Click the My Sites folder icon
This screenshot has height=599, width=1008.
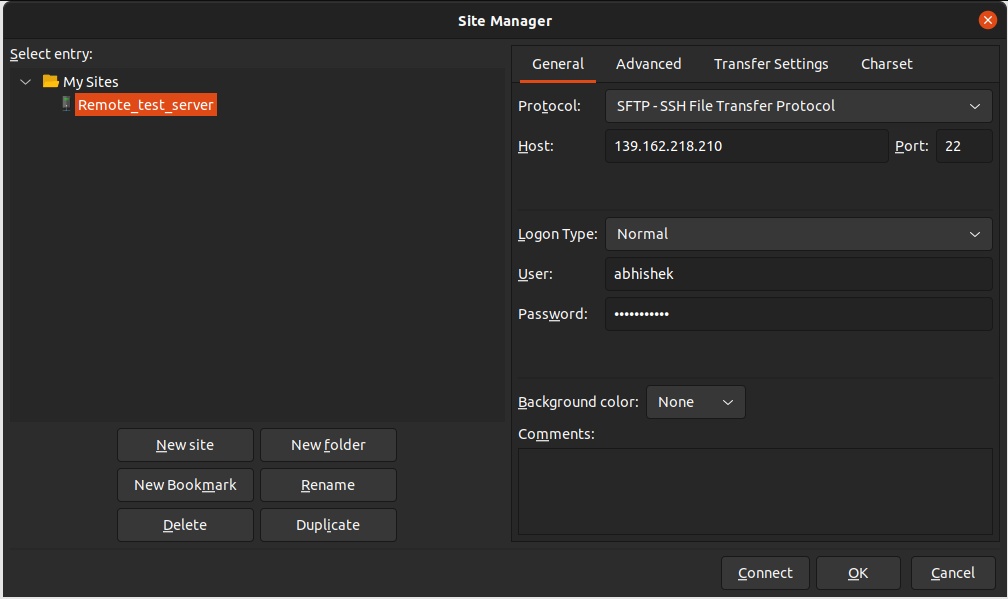[x=51, y=81]
